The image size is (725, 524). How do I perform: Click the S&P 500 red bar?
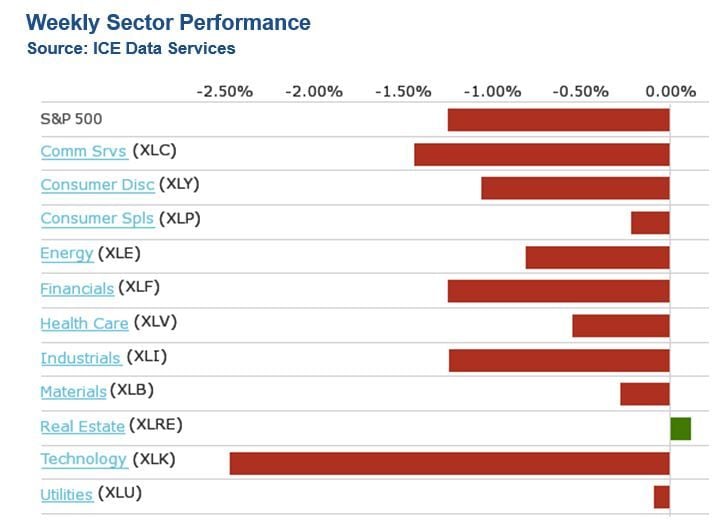click(558, 120)
